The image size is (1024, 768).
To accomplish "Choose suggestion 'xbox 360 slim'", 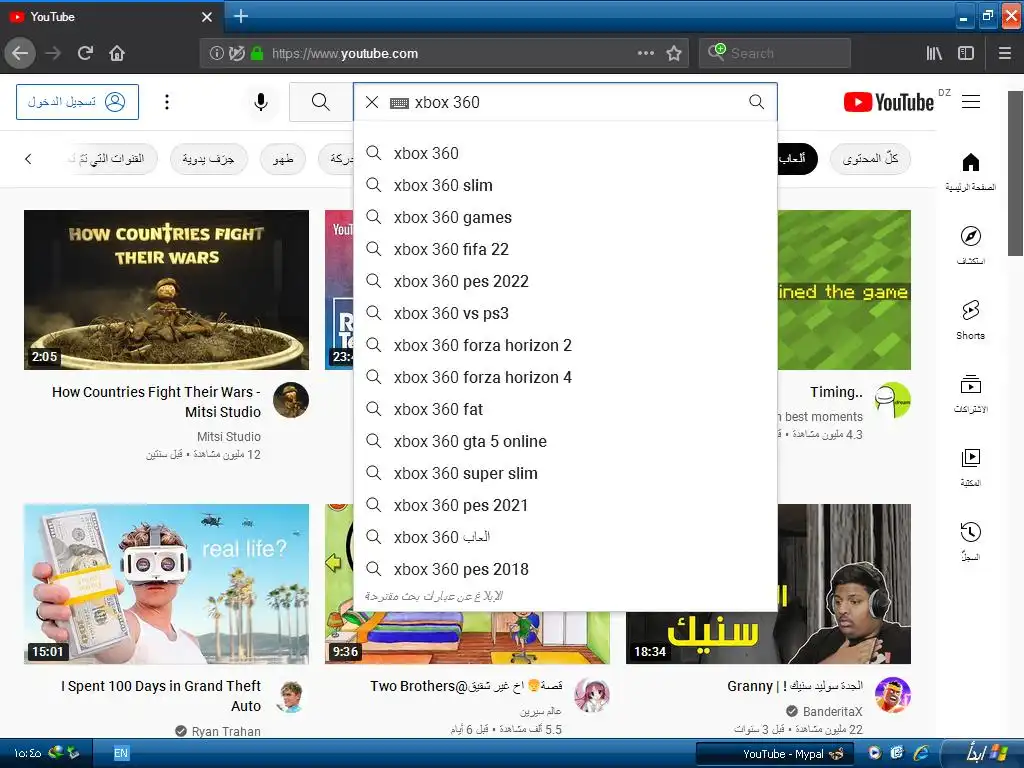I will (x=566, y=185).
